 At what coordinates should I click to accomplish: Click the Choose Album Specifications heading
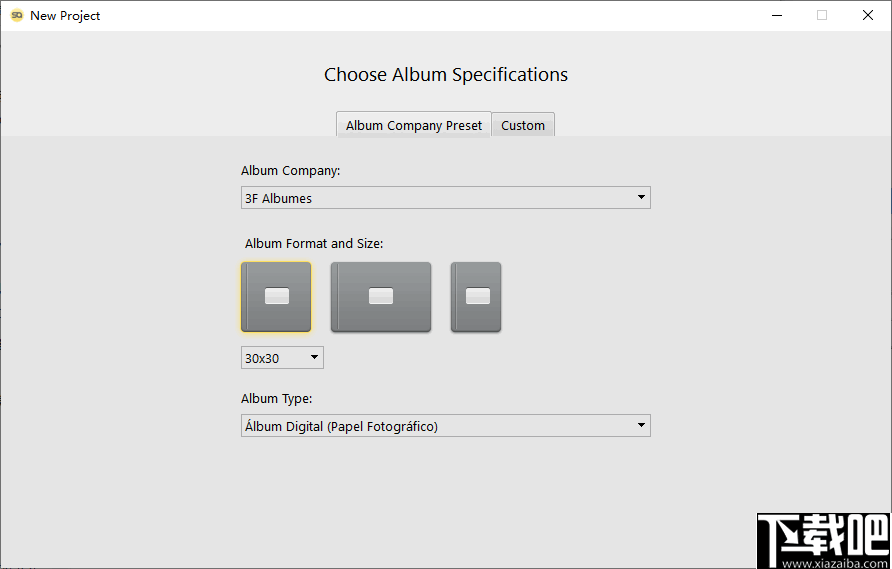446,75
